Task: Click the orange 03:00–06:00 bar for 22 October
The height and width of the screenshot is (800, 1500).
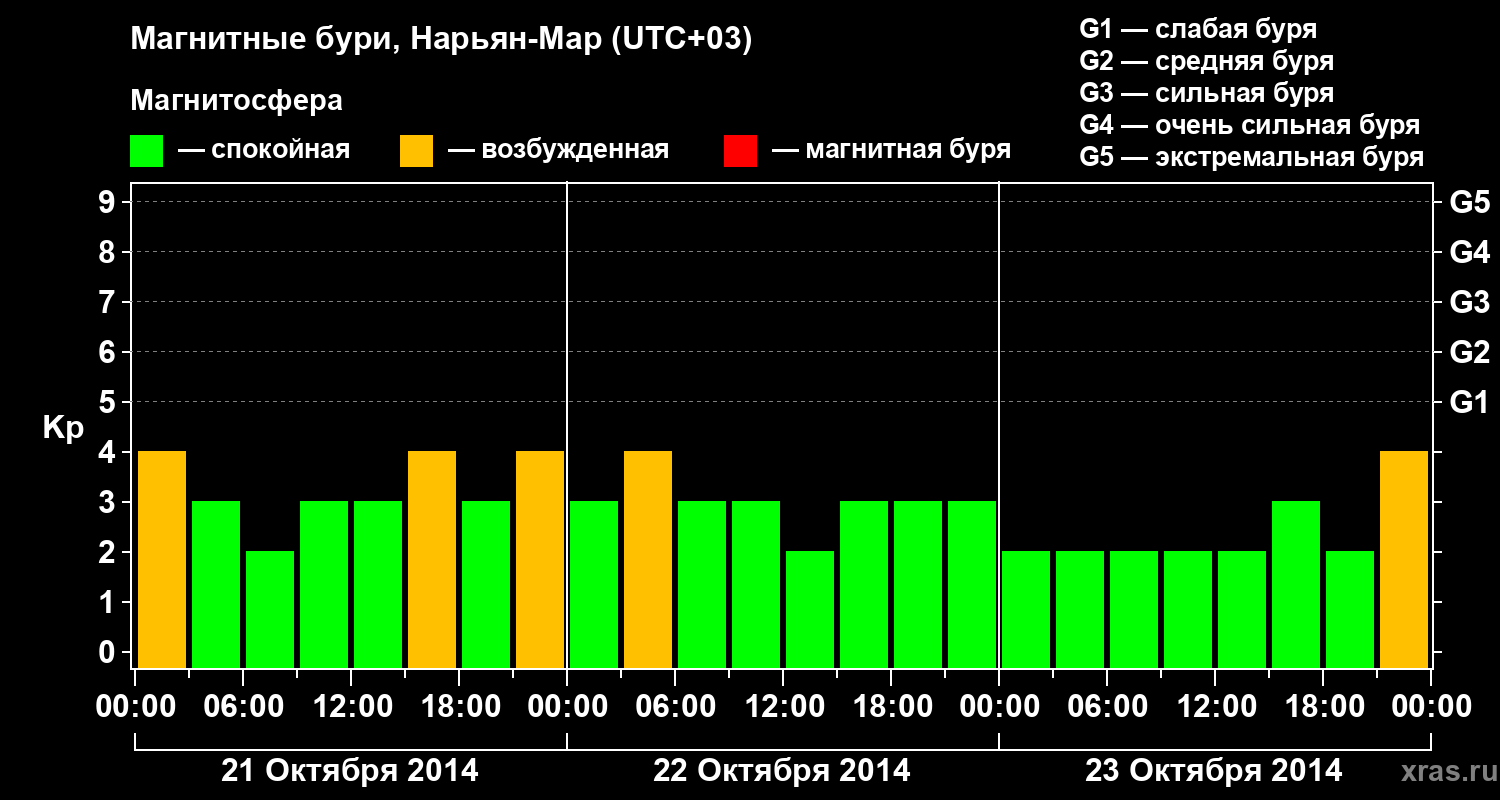Action: [x=648, y=559]
